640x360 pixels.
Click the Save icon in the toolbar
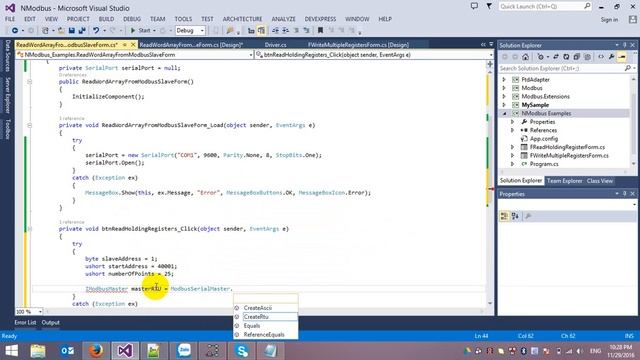coord(72,31)
